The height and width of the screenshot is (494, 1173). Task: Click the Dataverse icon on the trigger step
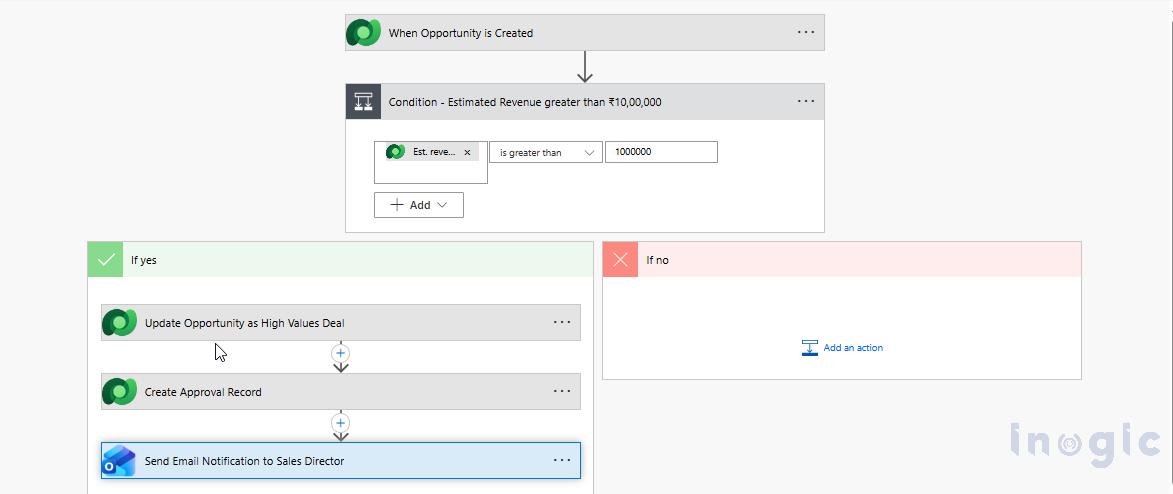click(x=364, y=33)
